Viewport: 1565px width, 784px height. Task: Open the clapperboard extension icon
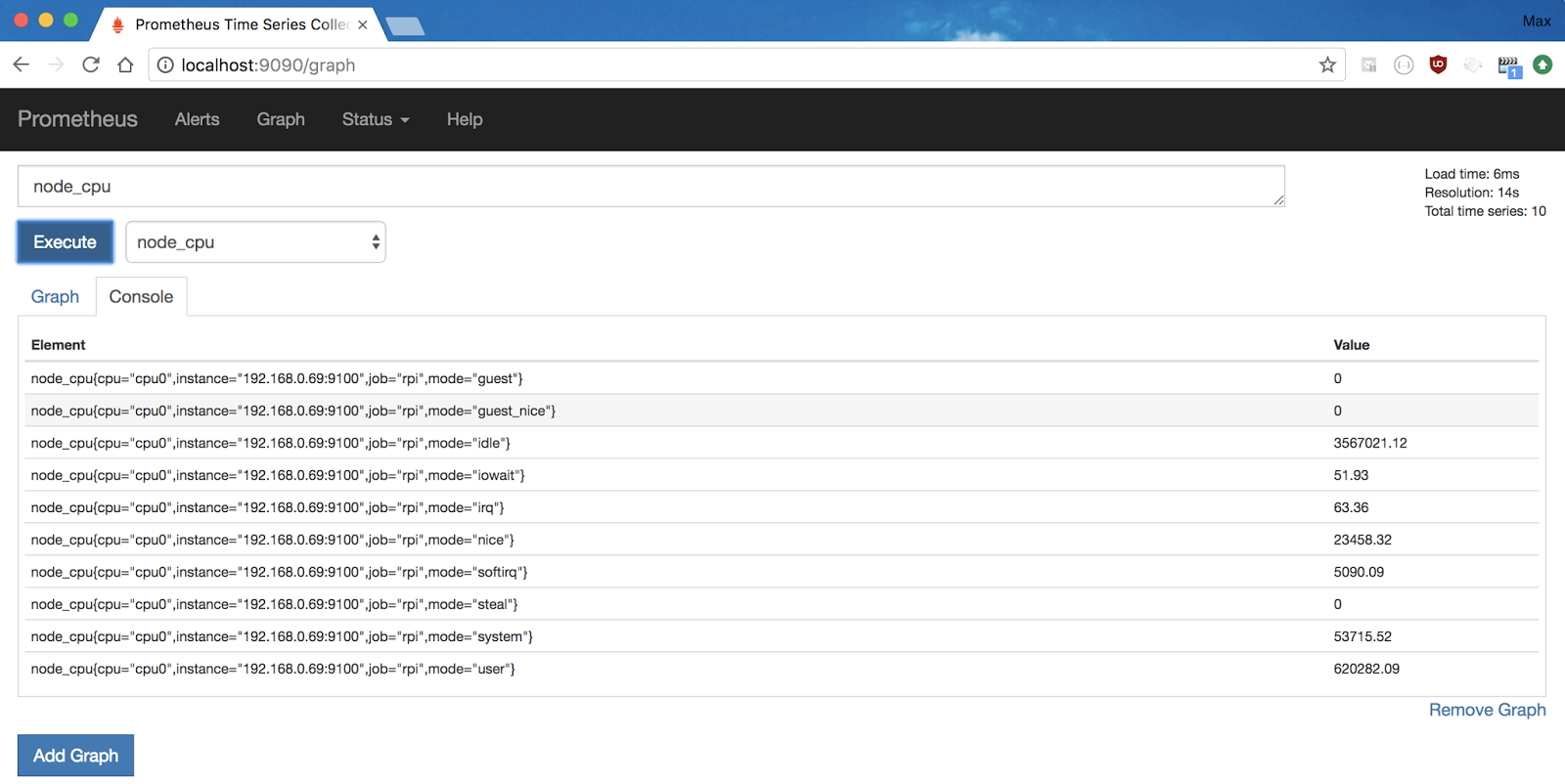[x=1509, y=66]
